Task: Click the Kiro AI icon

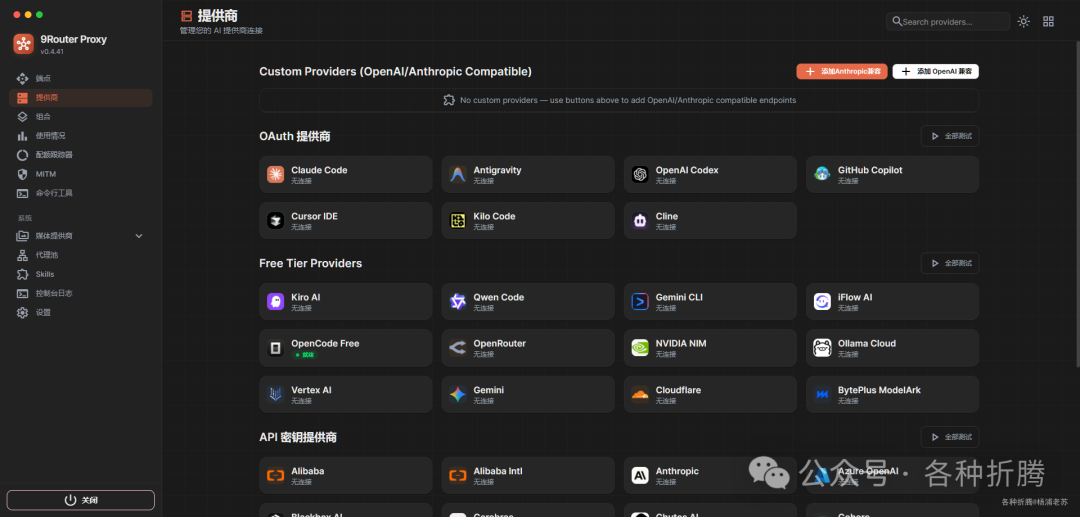Action: pos(276,302)
